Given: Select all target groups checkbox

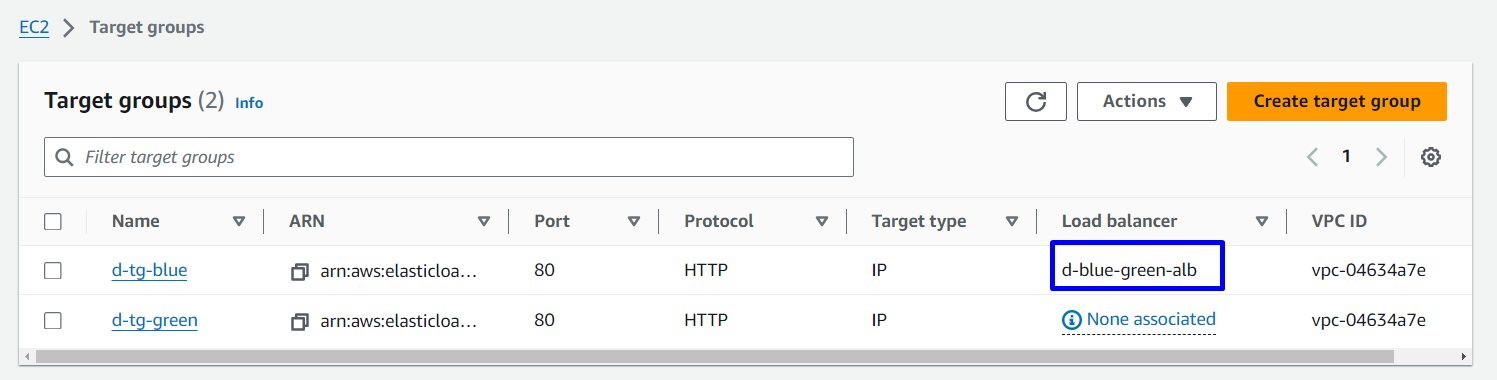Looking at the screenshot, I should click(53, 221).
